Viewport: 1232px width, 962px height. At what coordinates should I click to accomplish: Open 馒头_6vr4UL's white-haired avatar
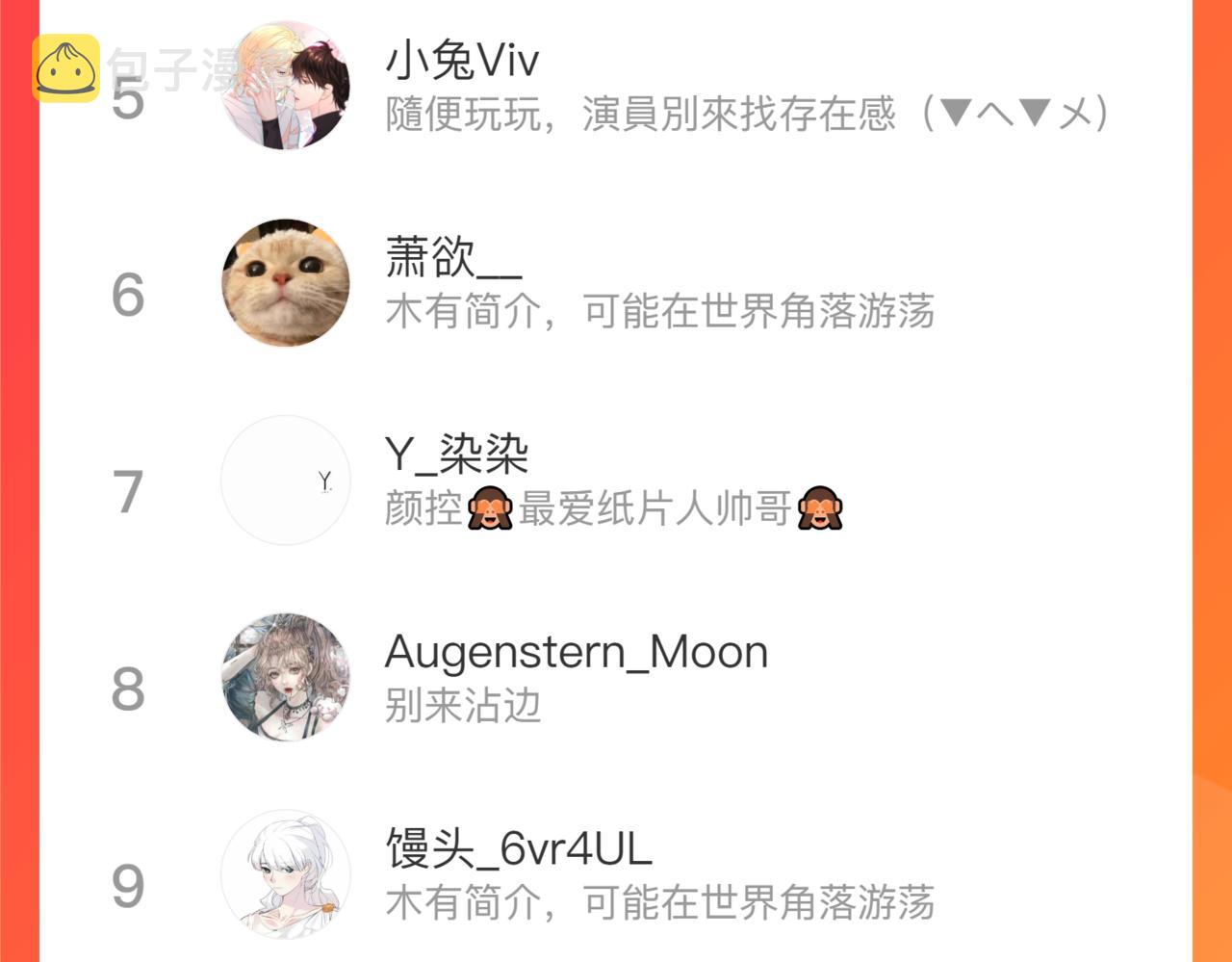(x=286, y=873)
